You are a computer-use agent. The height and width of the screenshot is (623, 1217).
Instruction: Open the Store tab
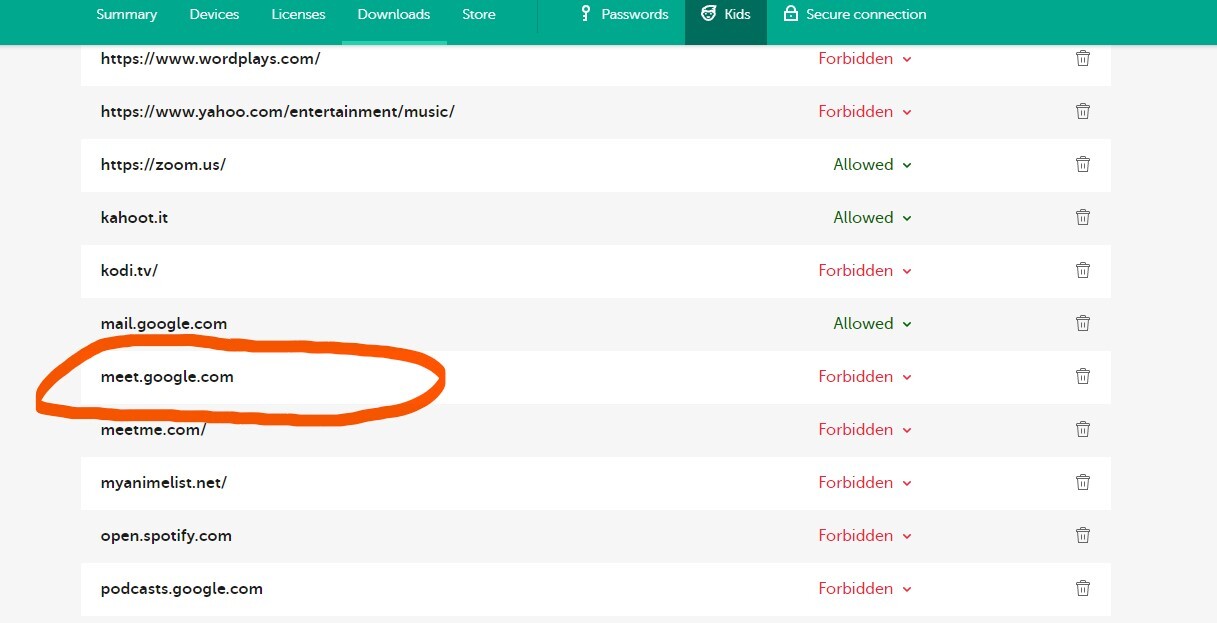(479, 14)
